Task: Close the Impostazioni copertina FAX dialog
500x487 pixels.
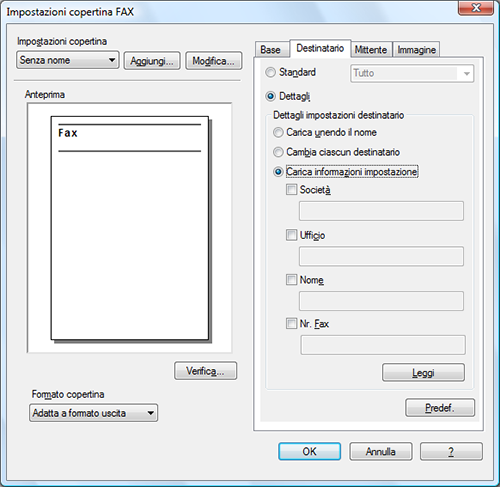Action: [x=476, y=7]
